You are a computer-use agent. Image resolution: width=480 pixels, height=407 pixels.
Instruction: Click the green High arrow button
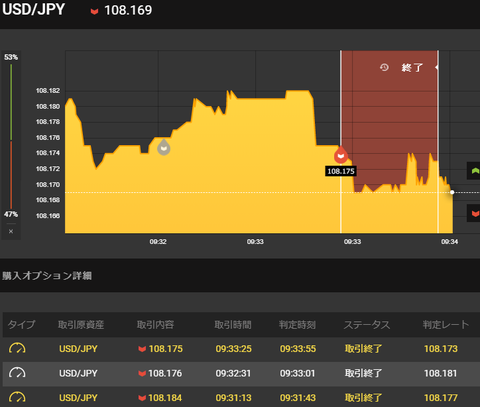click(x=475, y=171)
